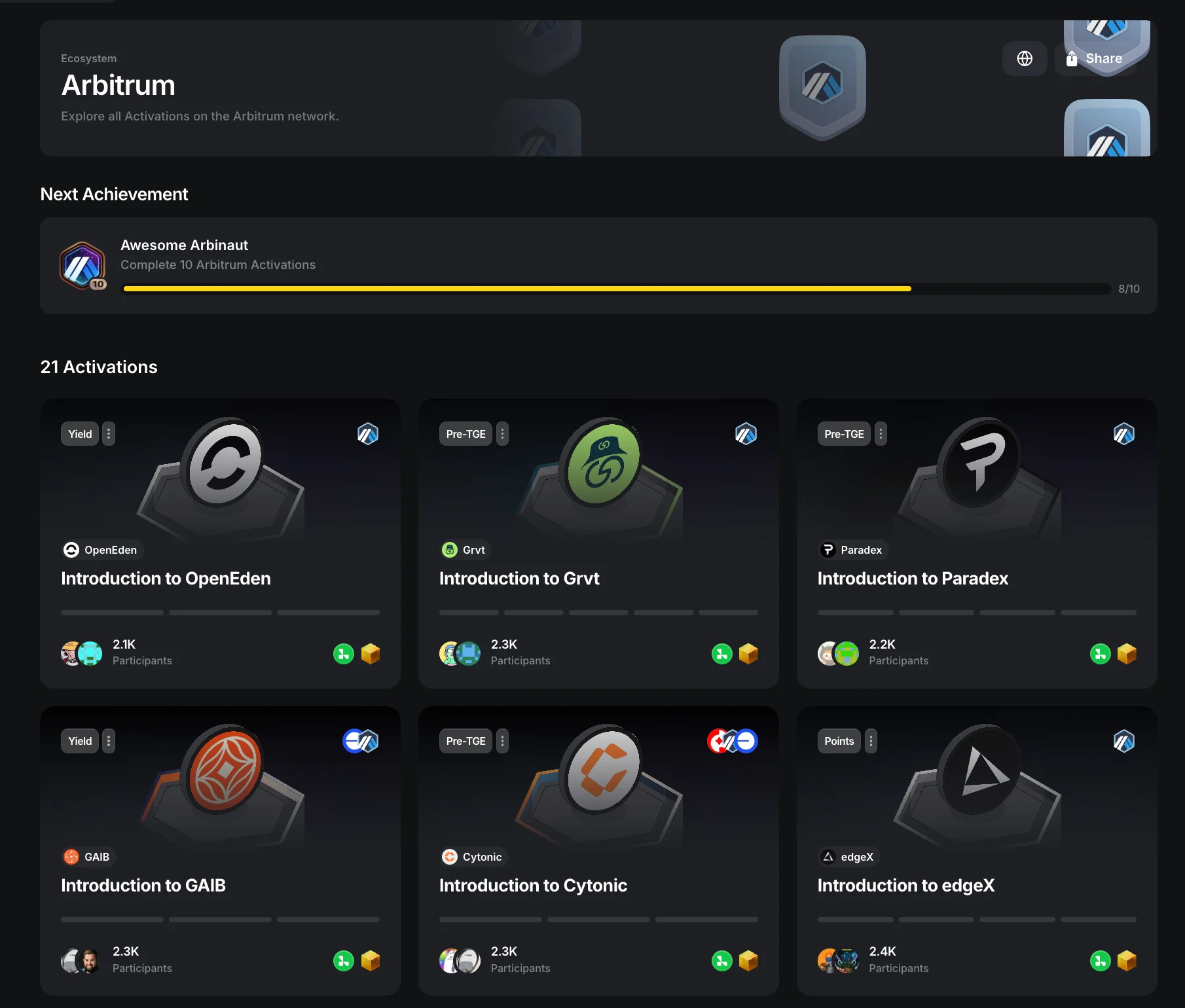Click gold cube reward icon on Grvt card
Image resolution: width=1185 pixels, height=1008 pixels.
coord(748,653)
